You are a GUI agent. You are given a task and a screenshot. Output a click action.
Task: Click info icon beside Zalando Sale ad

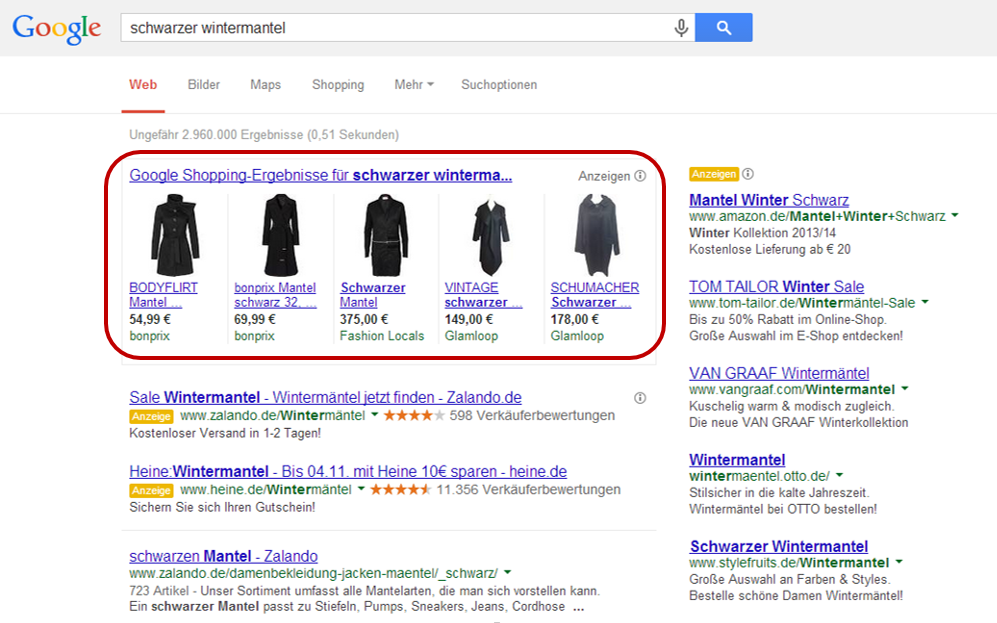640,398
